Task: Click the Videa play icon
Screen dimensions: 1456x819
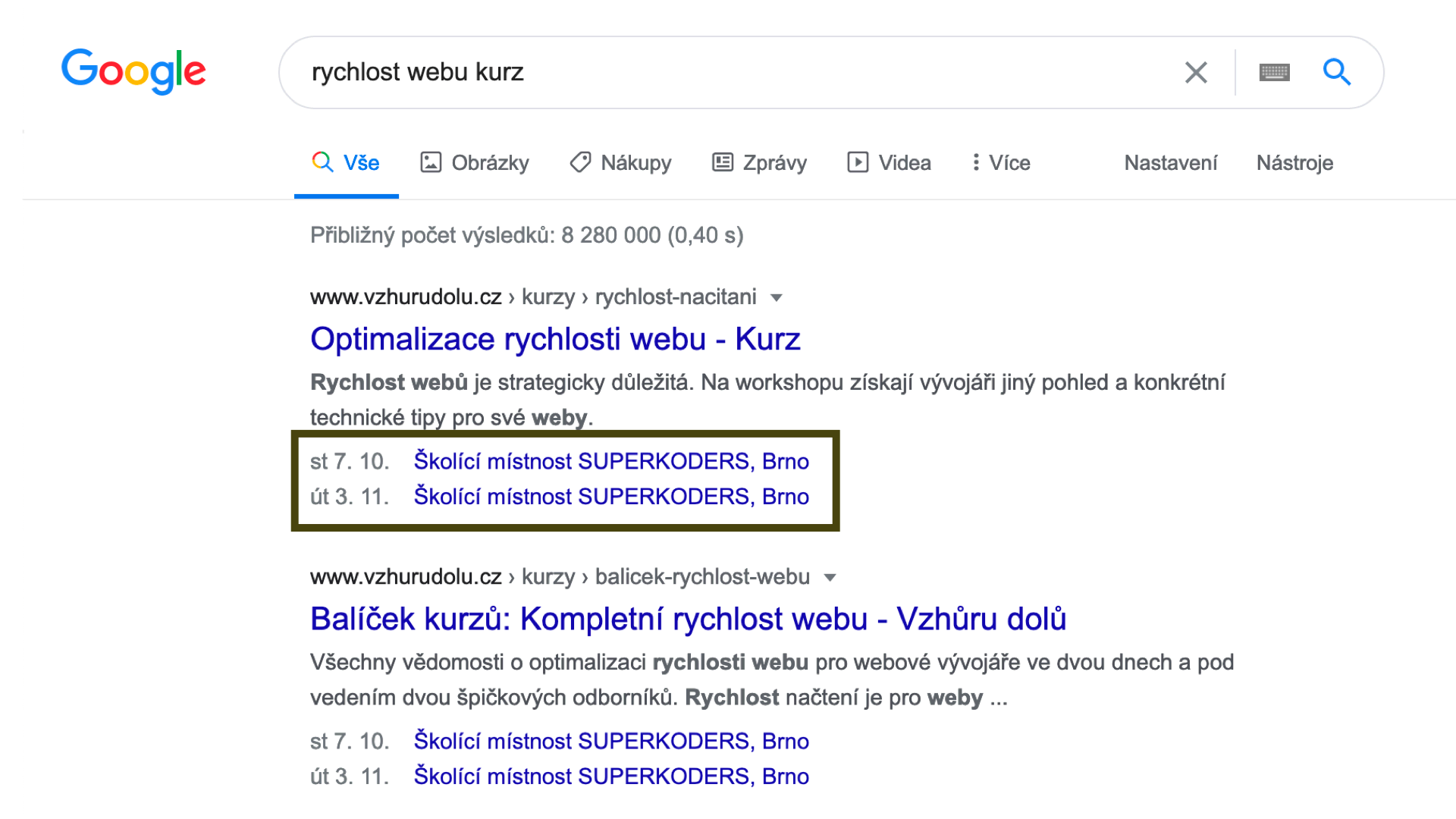Action: [858, 162]
